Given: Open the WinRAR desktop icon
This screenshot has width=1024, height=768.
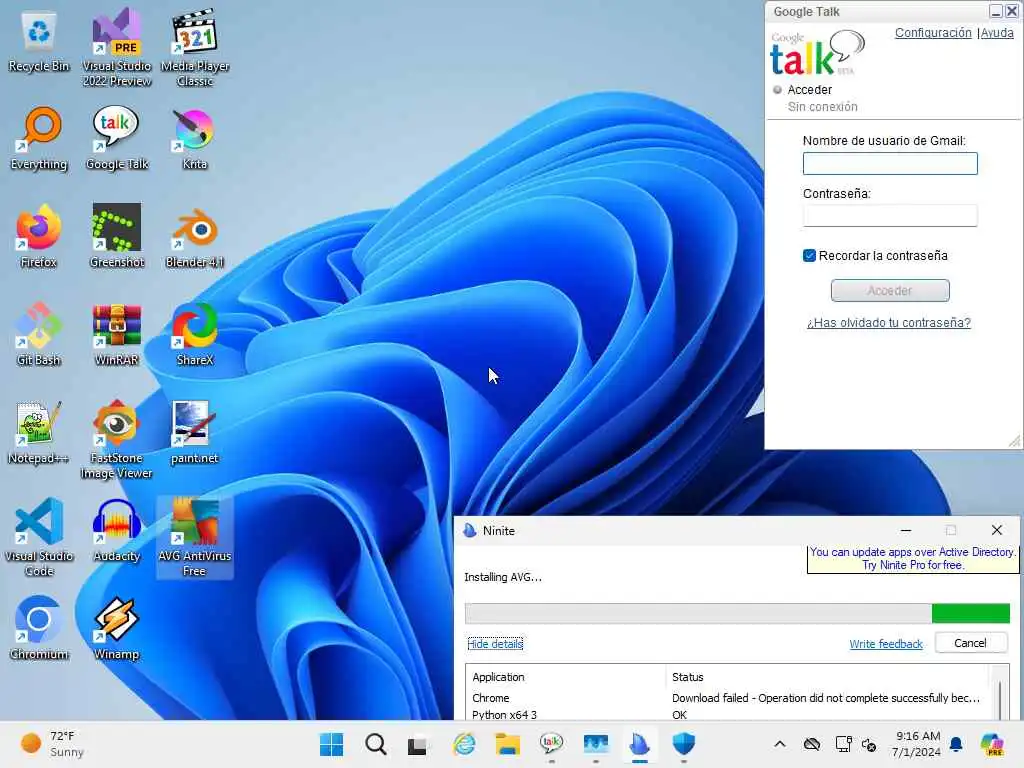Looking at the screenshot, I should click(x=117, y=334).
